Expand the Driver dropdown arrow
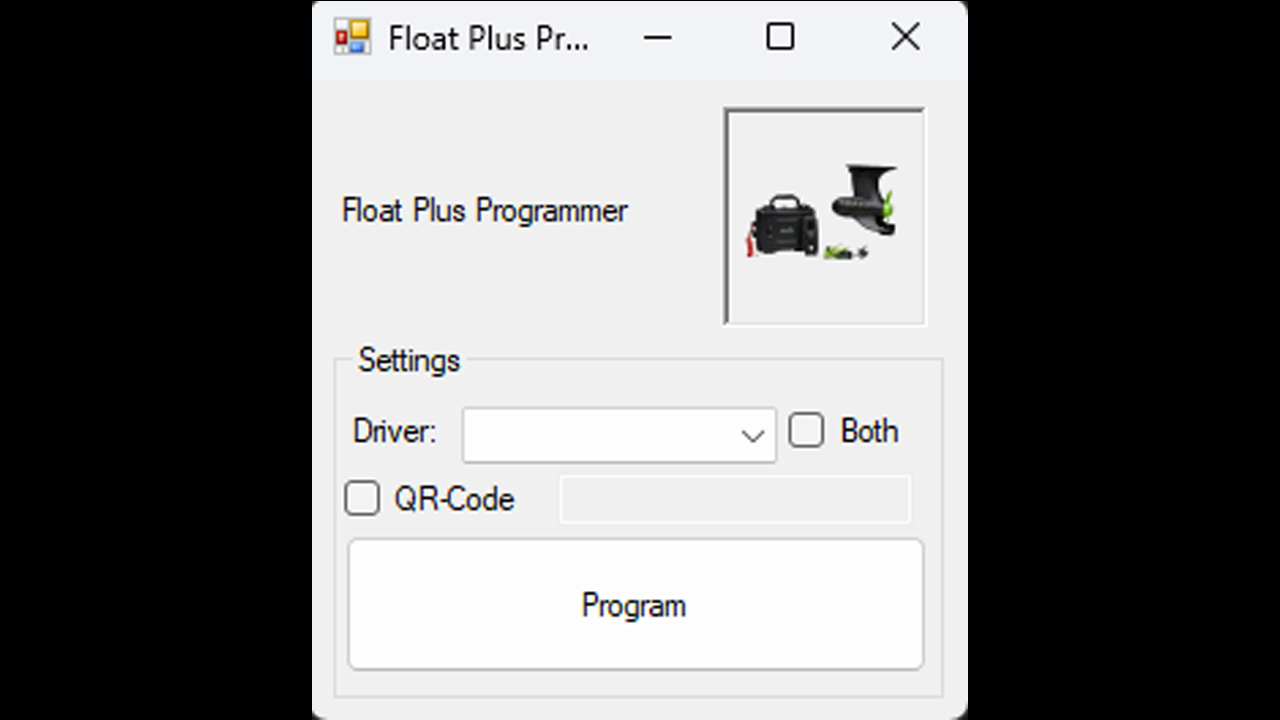Viewport: 1280px width, 720px height. [x=753, y=435]
